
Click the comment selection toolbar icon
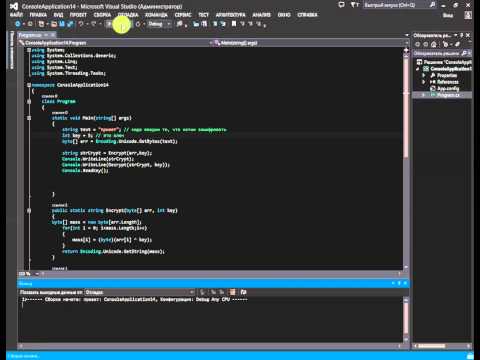coord(215,24)
